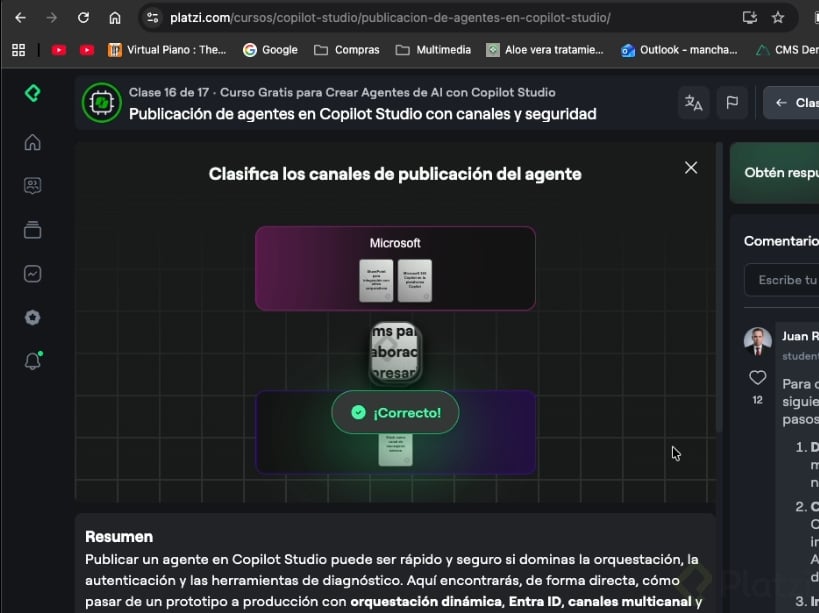
Task: Report the class with the flag icon
Action: (732, 102)
